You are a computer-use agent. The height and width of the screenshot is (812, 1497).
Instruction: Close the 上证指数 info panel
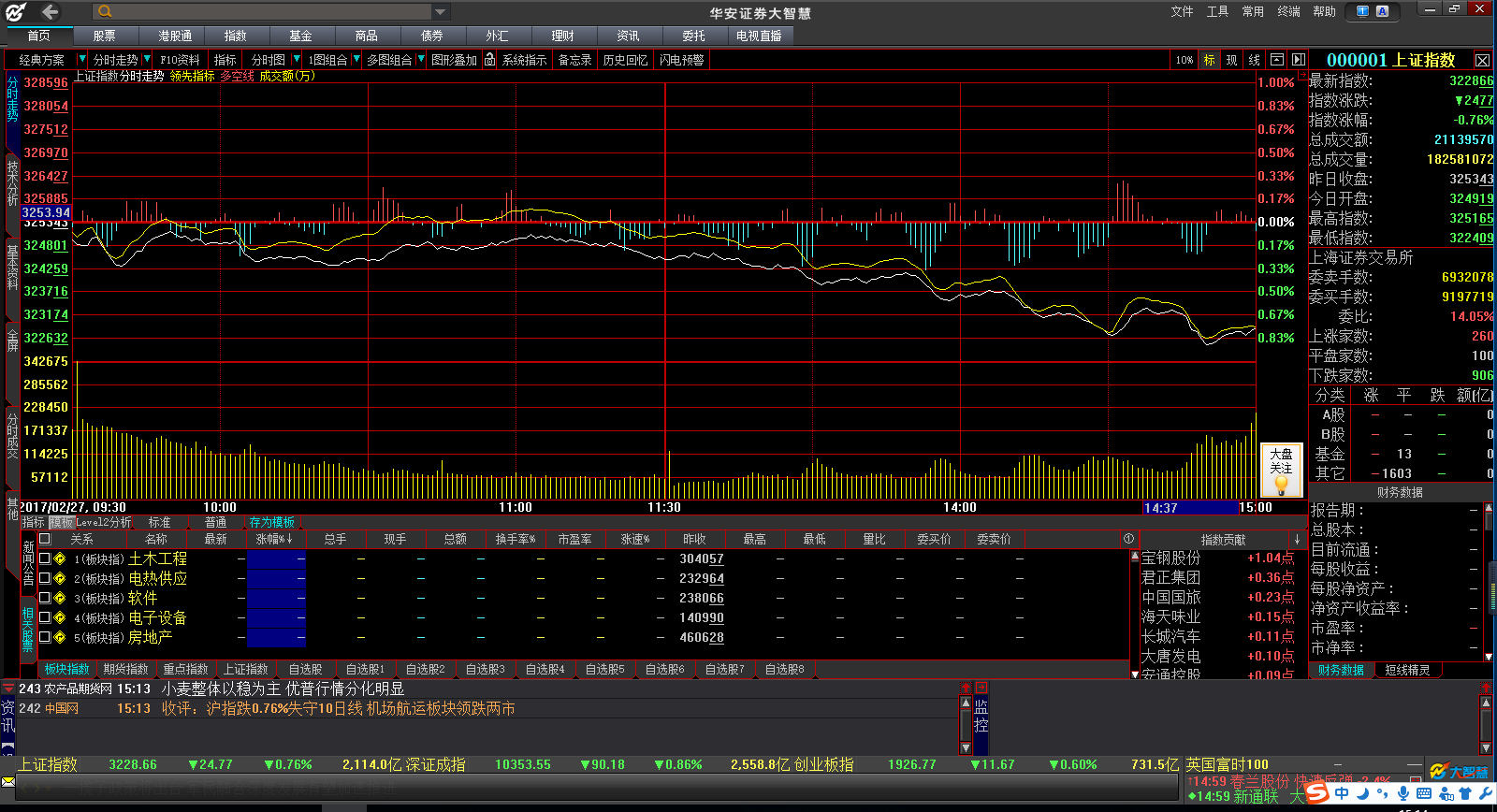1482,60
